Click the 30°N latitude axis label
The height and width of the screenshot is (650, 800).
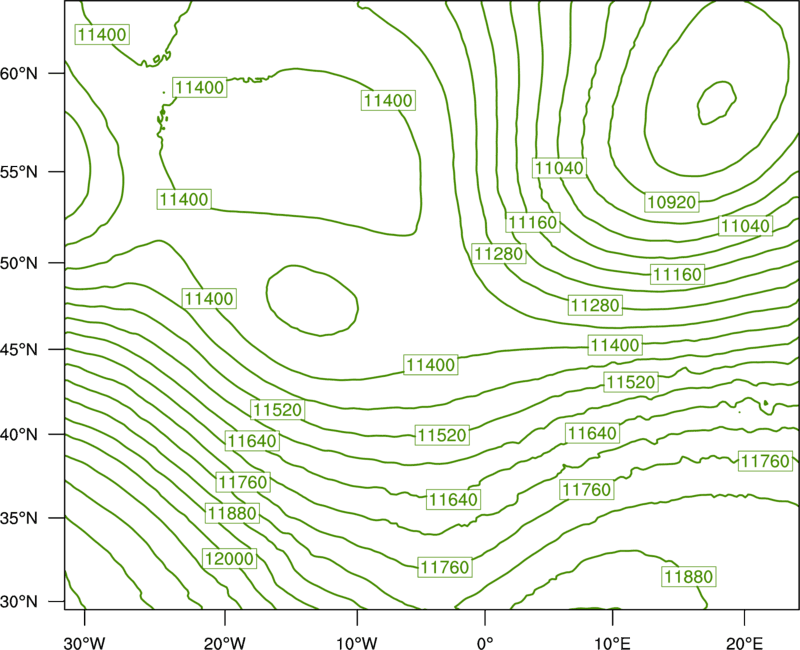click(19, 602)
